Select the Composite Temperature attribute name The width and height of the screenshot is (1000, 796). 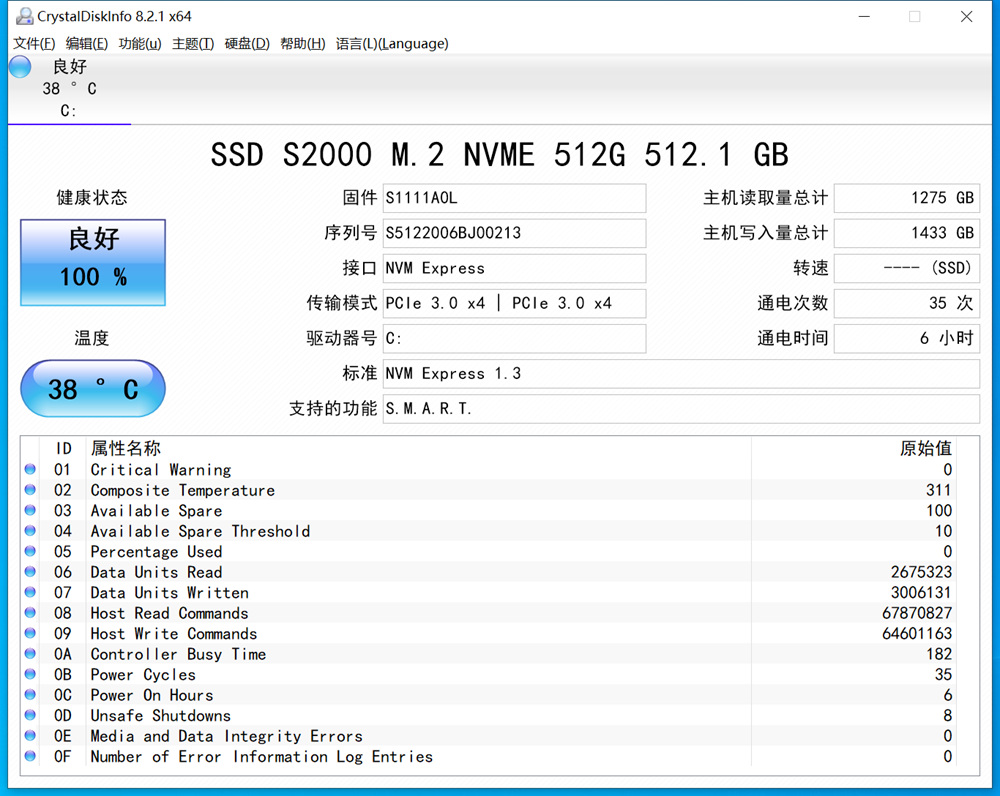(x=182, y=490)
